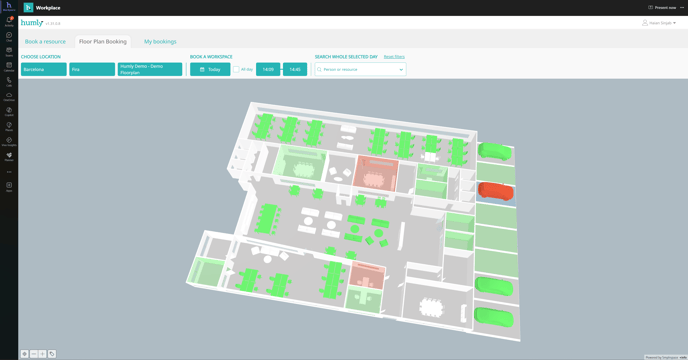Open the Calls icon in the sidebar
The height and width of the screenshot is (360, 688).
pyautogui.click(x=9, y=82)
